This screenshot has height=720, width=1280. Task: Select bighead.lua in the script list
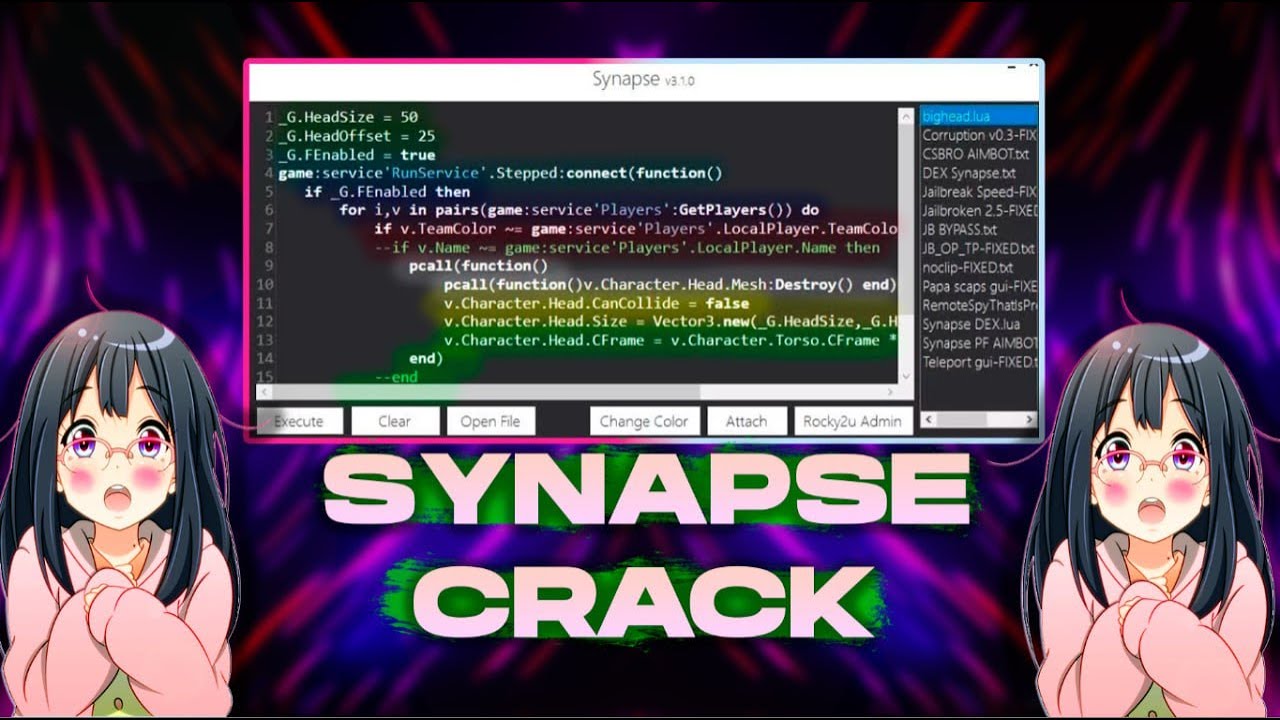[x=979, y=117]
